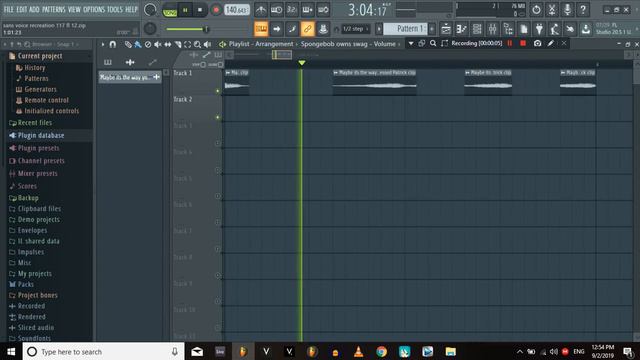Open the Mixer icon
This screenshot has height=360, width=640.
point(492,29)
